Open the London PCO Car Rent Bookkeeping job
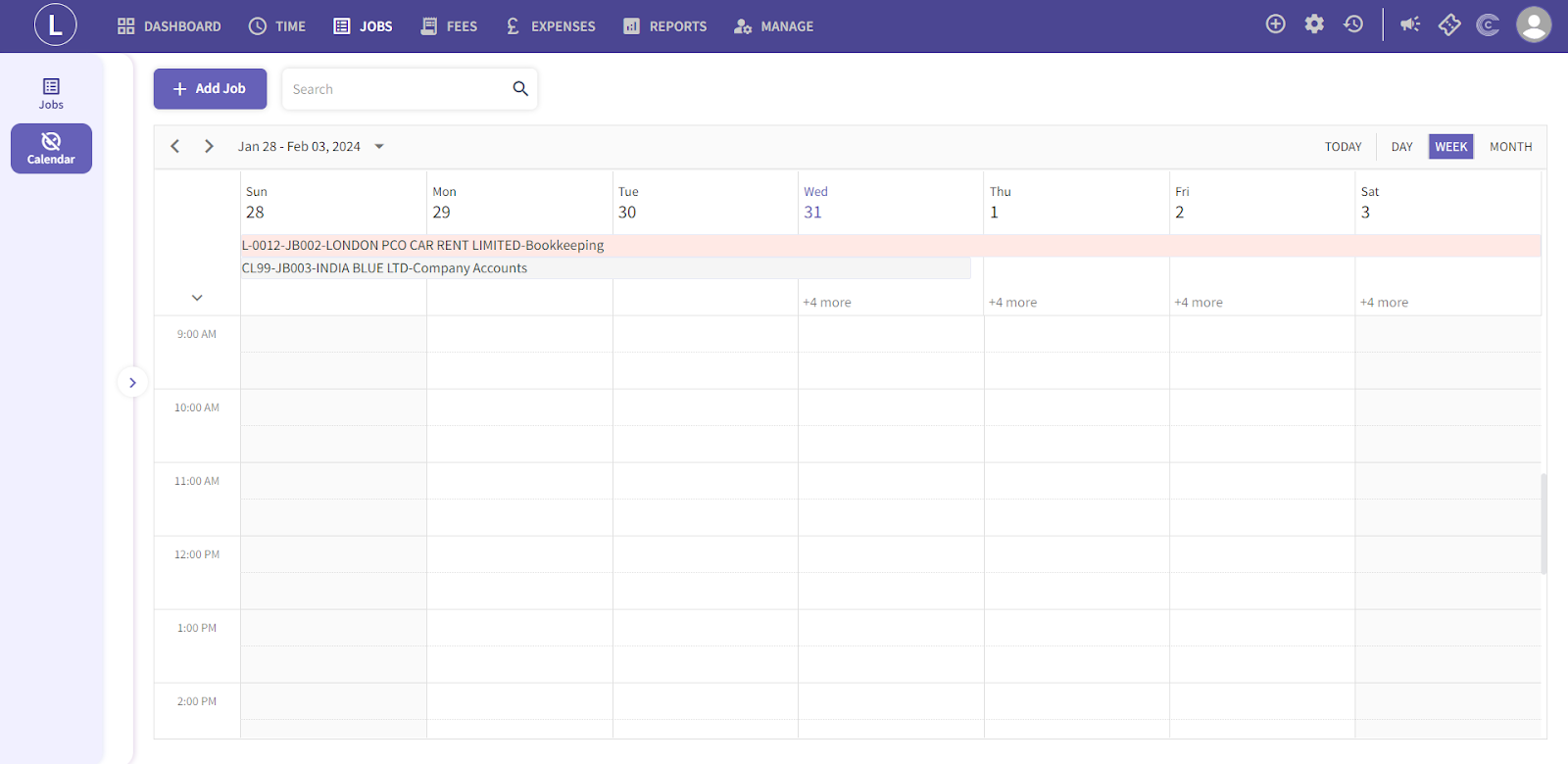1568x764 pixels. (x=891, y=245)
